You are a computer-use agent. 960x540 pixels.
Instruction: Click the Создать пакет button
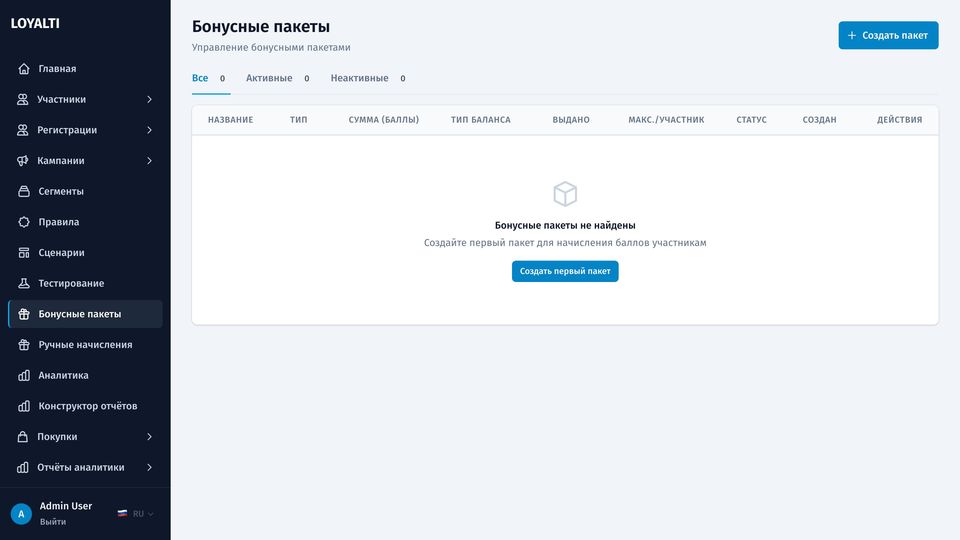888,36
